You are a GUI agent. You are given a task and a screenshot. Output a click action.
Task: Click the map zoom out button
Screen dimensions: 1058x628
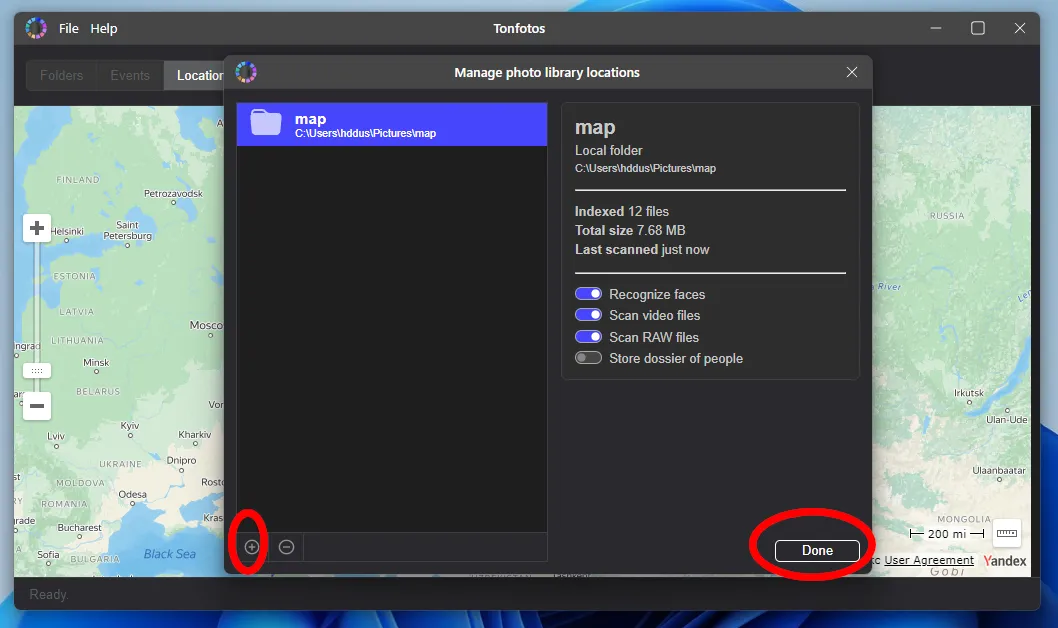tap(37, 406)
